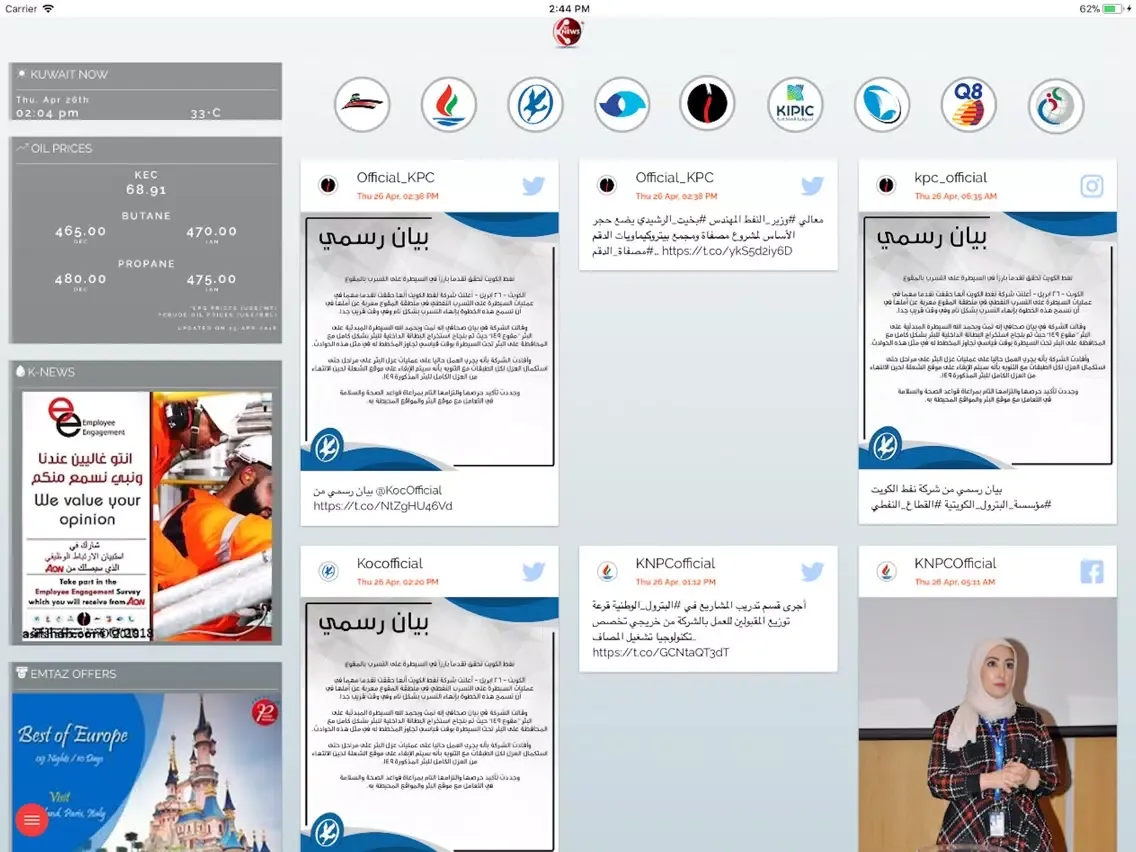Image resolution: width=1136 pixels, height=852 pixels.
Task: Tap the Facebook icon on KNPCOfficial post
Action: (x=1092, y=572)
